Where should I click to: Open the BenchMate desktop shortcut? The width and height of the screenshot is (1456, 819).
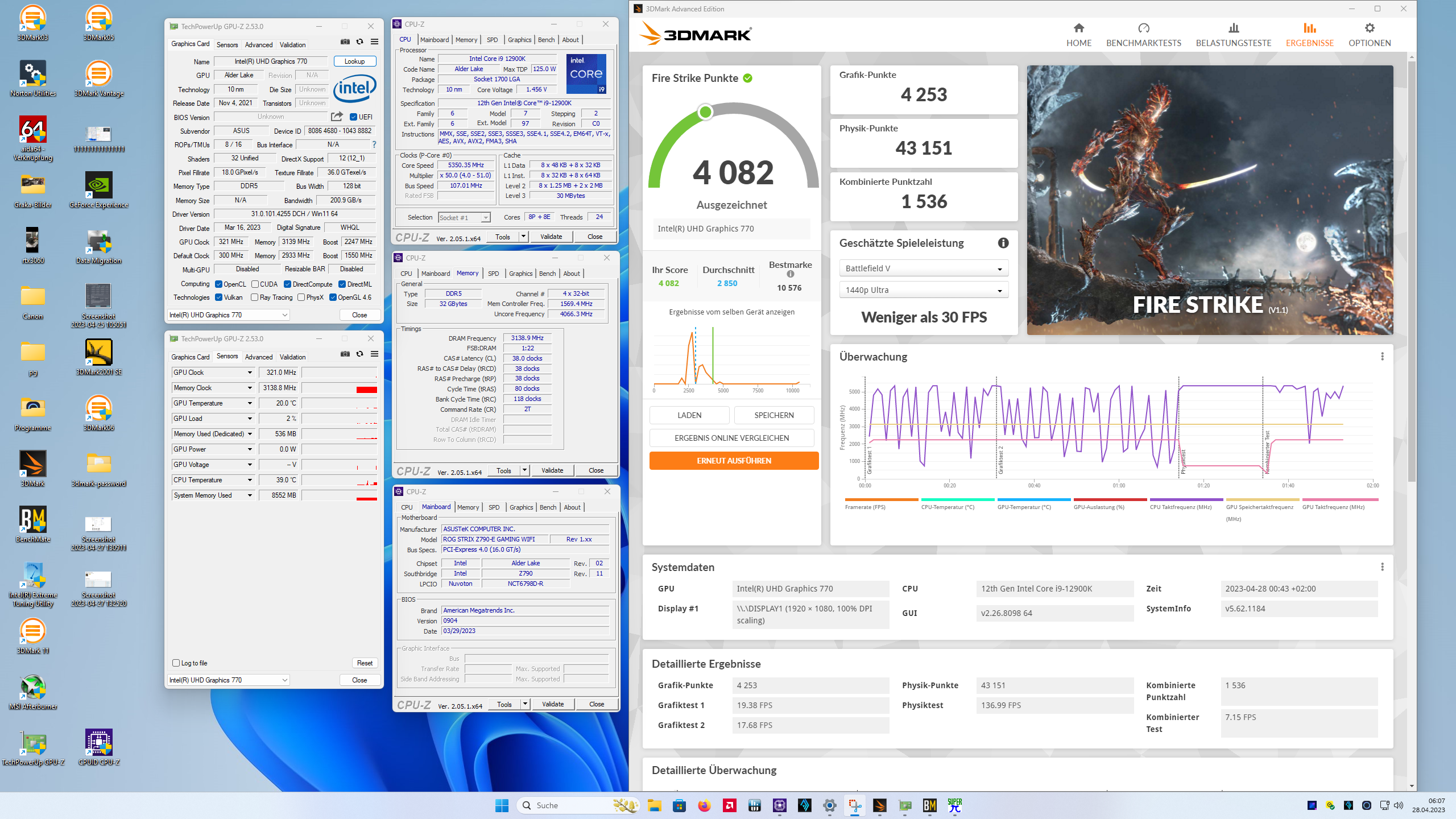pyautogui.click(x=32, y=524)
